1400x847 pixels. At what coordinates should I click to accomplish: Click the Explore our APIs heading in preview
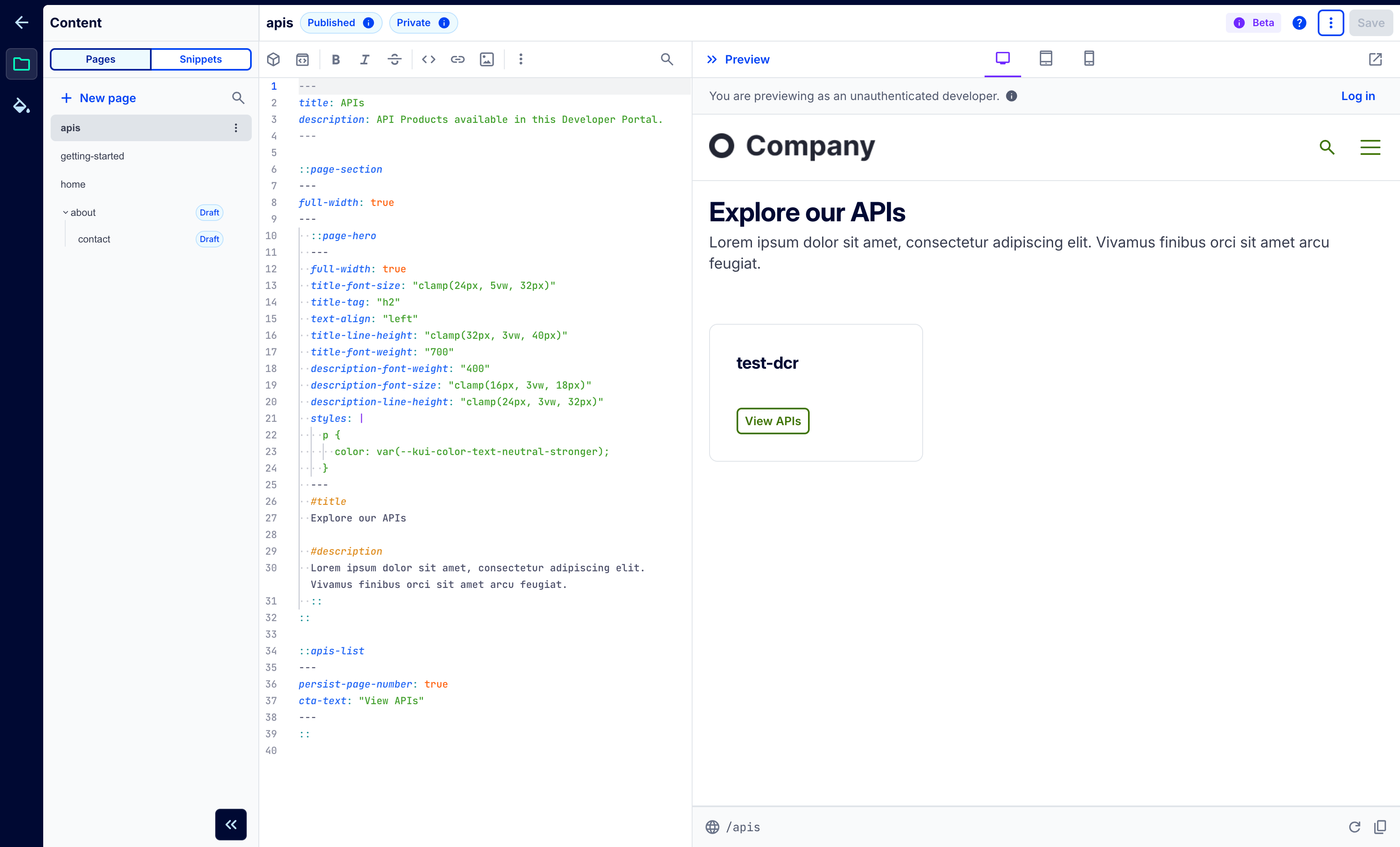click(807, 212)
